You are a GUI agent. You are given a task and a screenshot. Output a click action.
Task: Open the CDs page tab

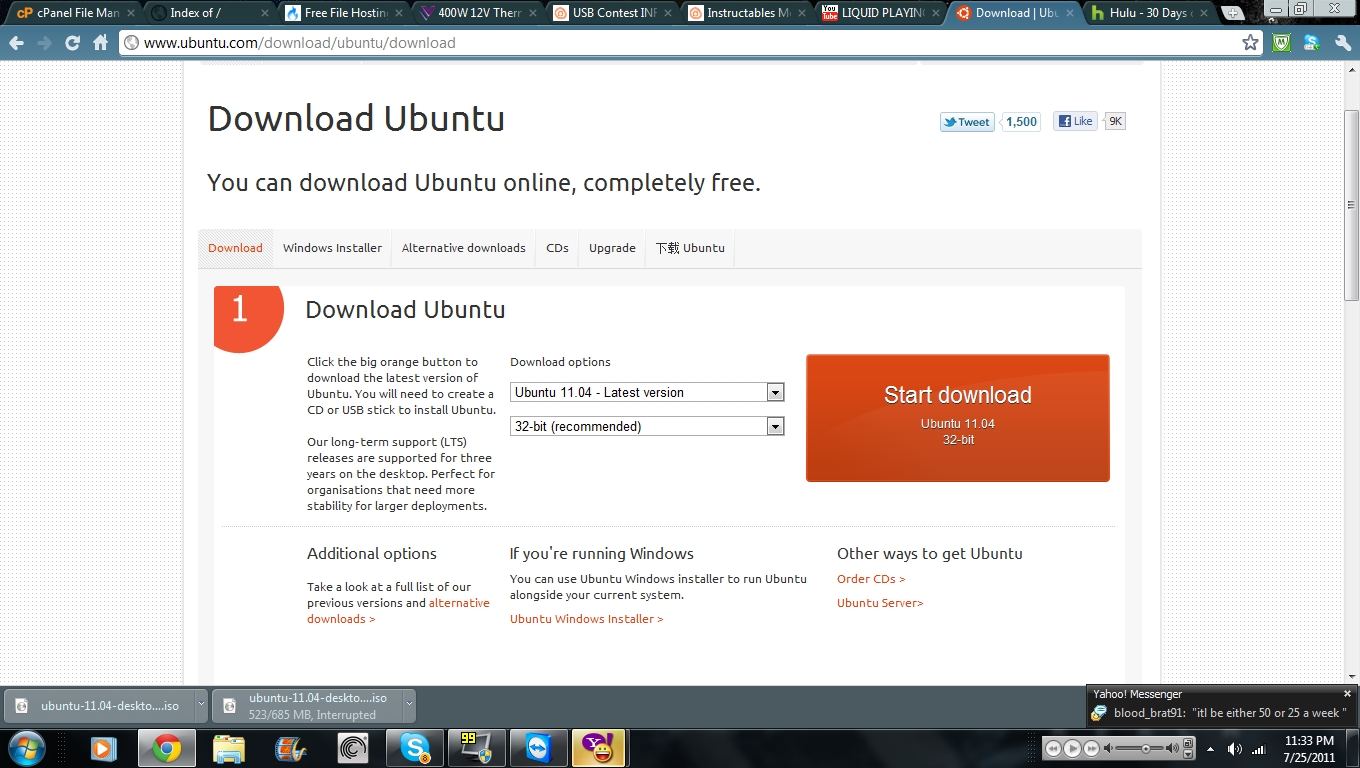click(557, 248)
